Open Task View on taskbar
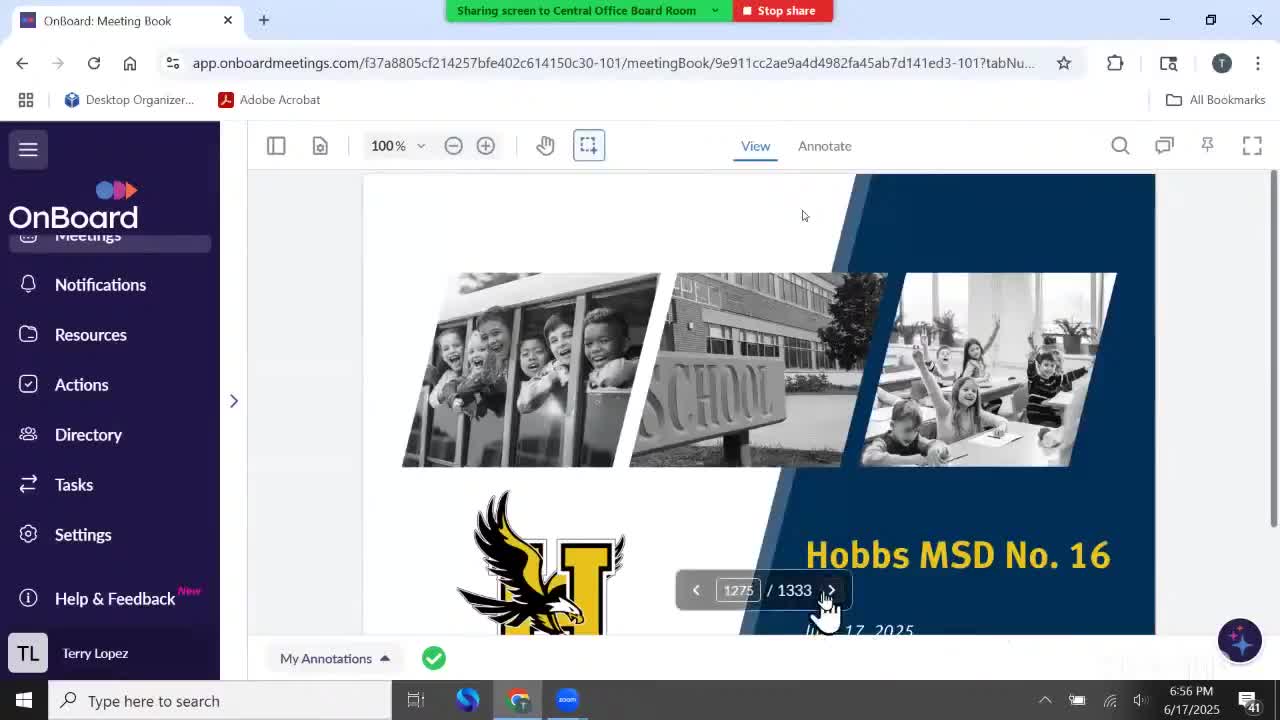This screenshot has height=720, width=1280. pos(416,700)
